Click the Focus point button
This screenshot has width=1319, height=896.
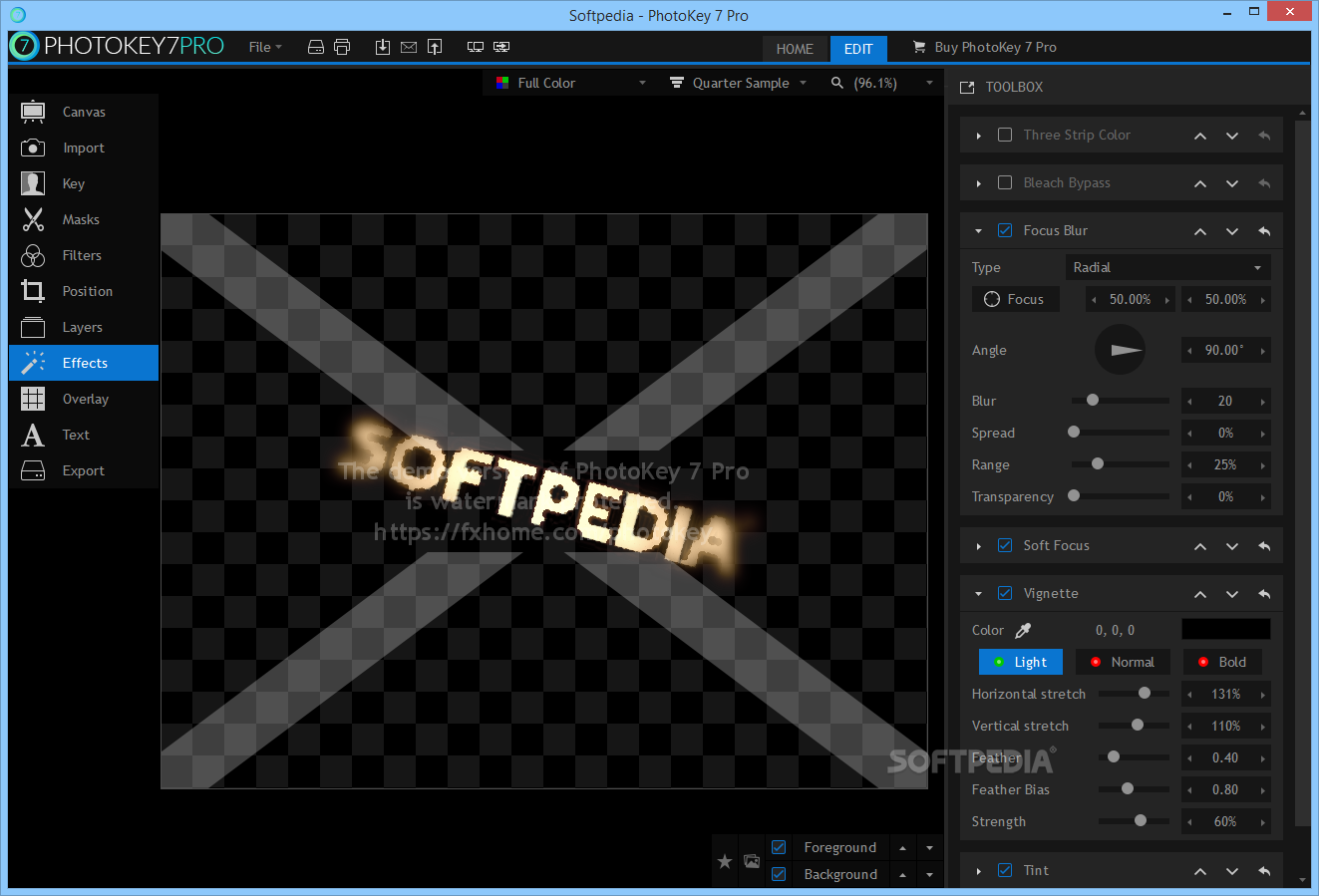(x=1015, y=299)
